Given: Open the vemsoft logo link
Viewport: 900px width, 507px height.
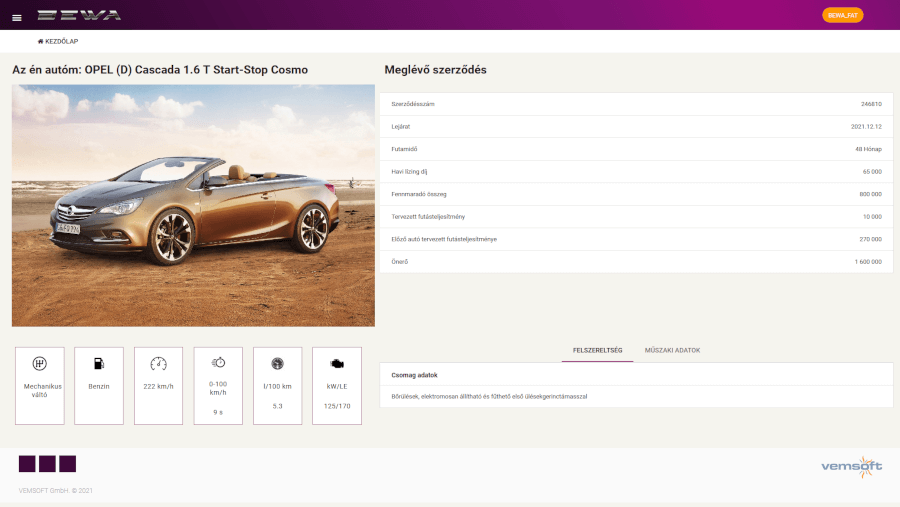Looking at the screenshot, I should 852,466.
